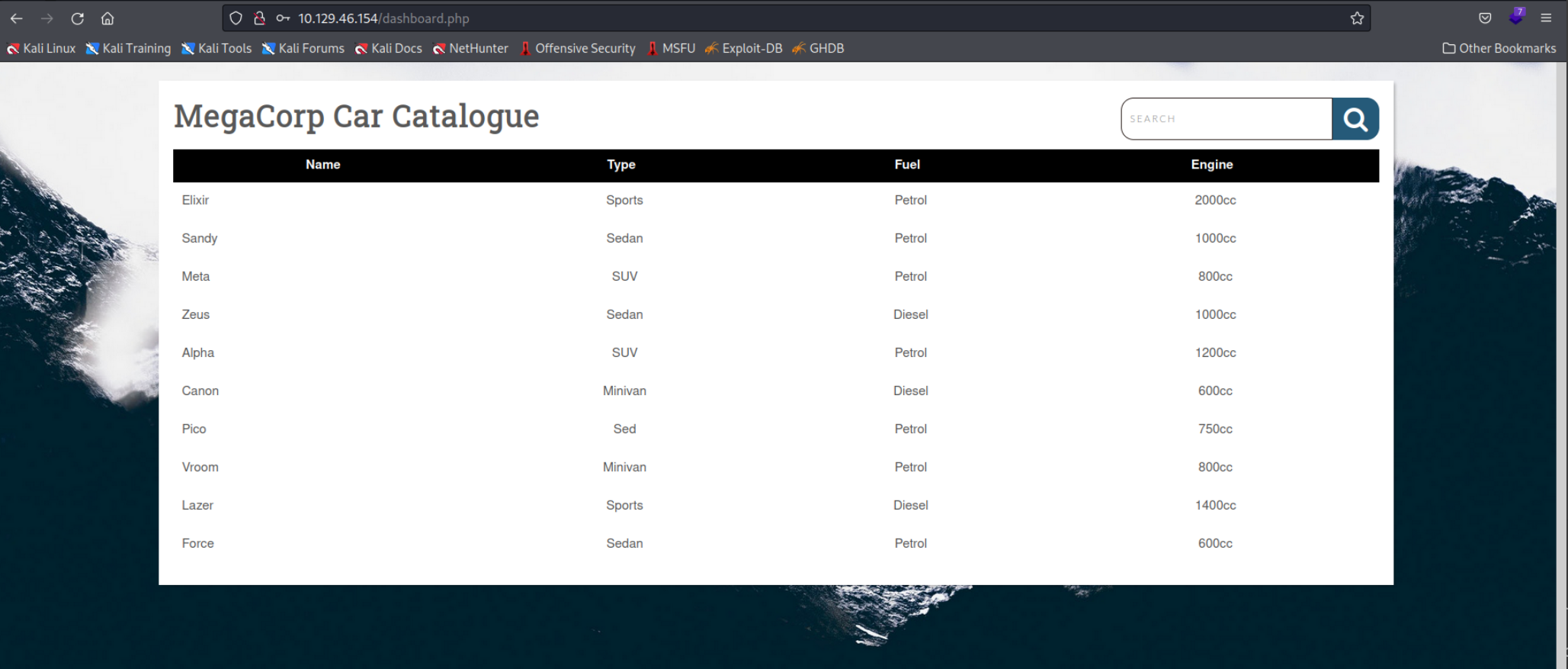Click the 1200cc engine value

click(x=1215, y=352)
